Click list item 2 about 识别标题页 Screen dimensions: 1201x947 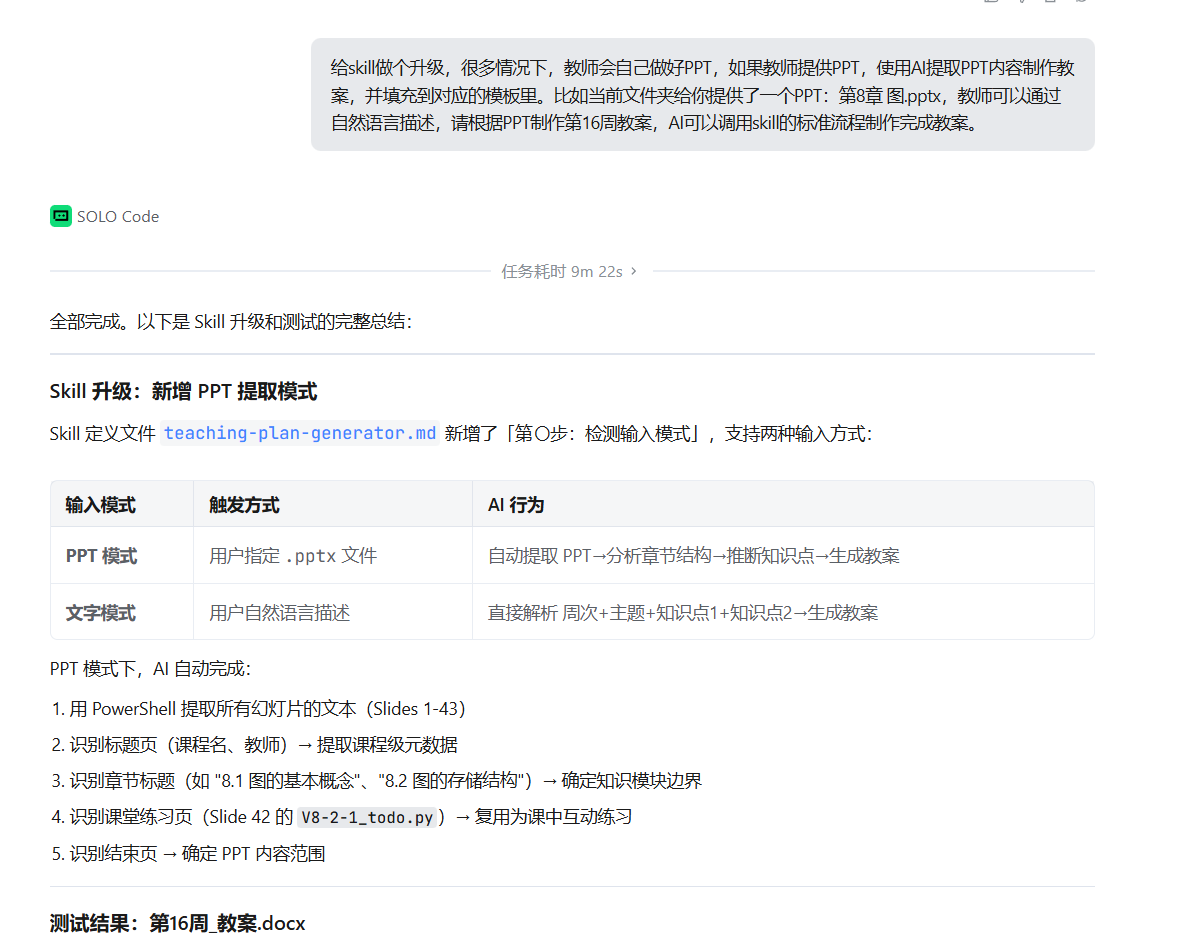pos(254,745)
